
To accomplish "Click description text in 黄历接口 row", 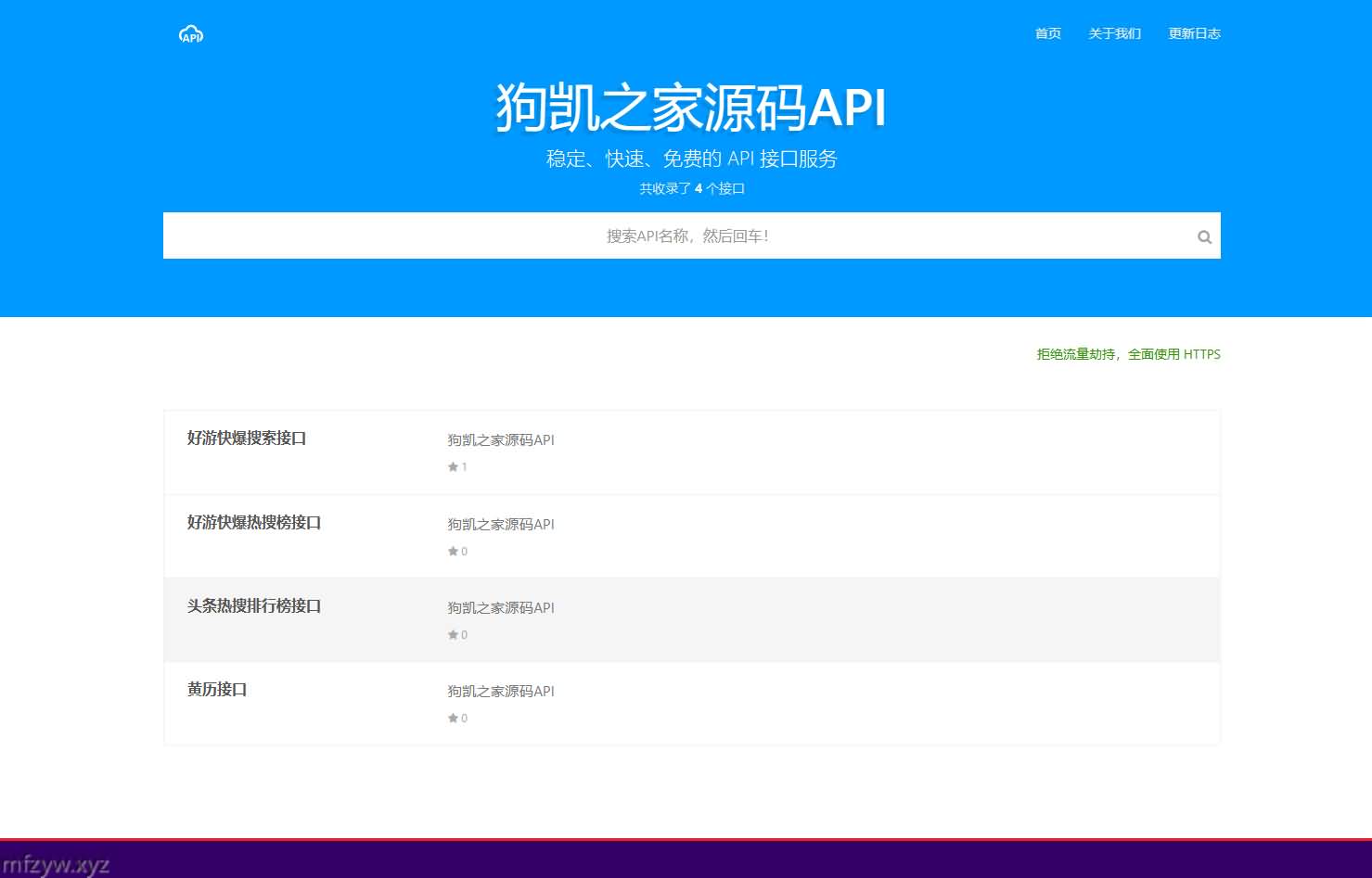I will (x=501, y=692).
